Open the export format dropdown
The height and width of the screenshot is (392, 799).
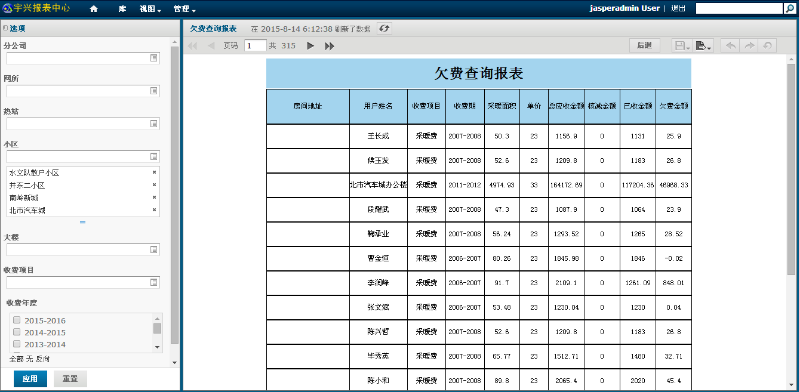click(x=704, y=46)
